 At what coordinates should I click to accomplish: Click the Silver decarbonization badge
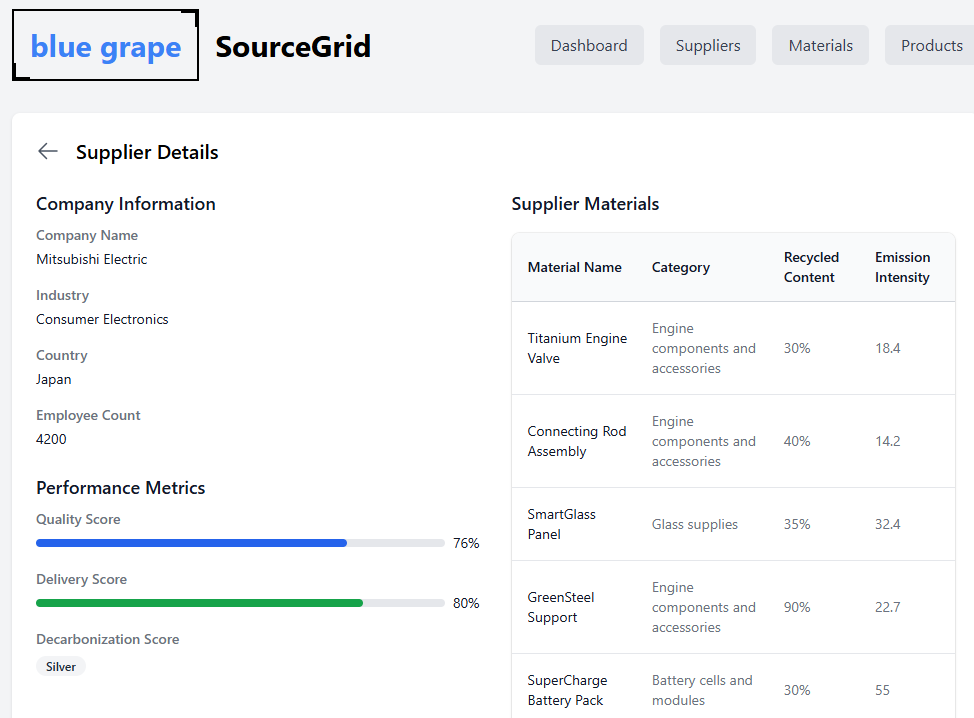click(x=61, y=666)
